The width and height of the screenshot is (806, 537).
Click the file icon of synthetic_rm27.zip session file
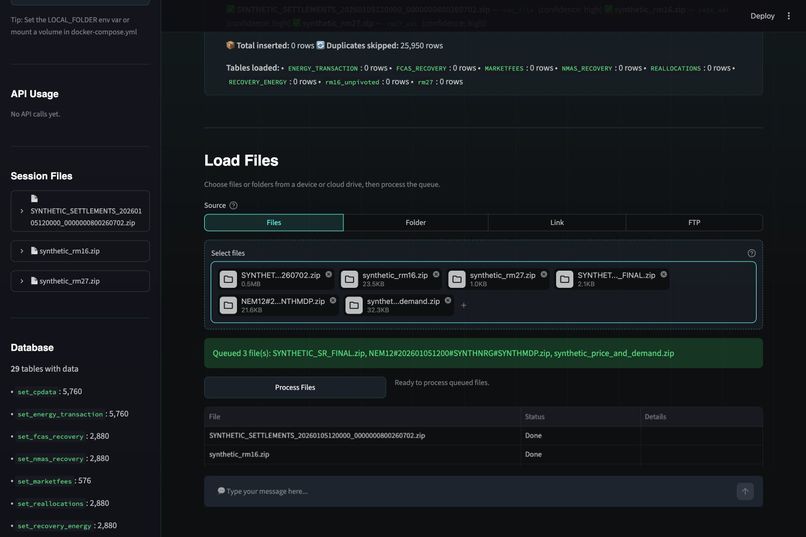pos(34,281)
